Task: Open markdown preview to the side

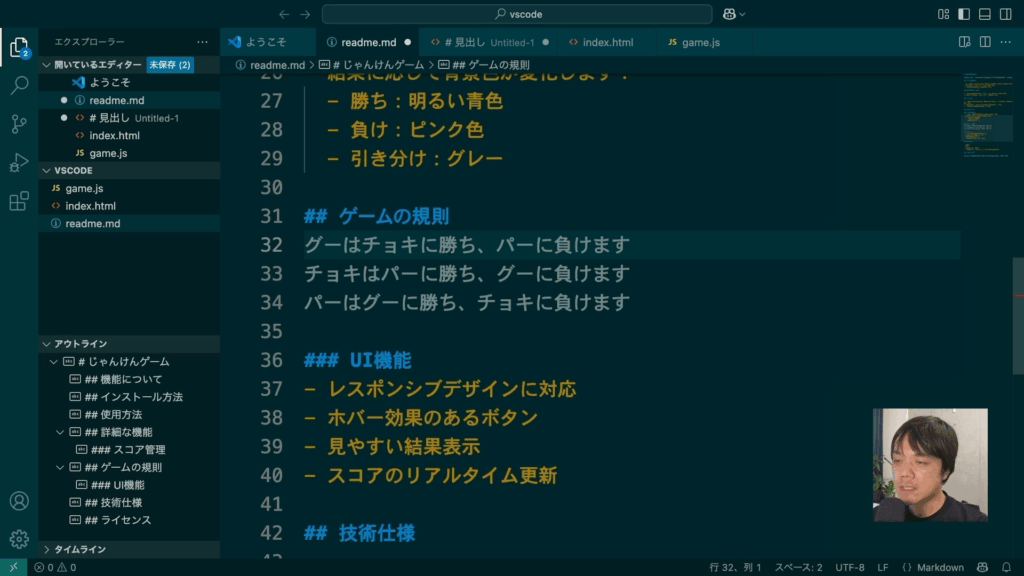Action: click(x=965, y=42)
